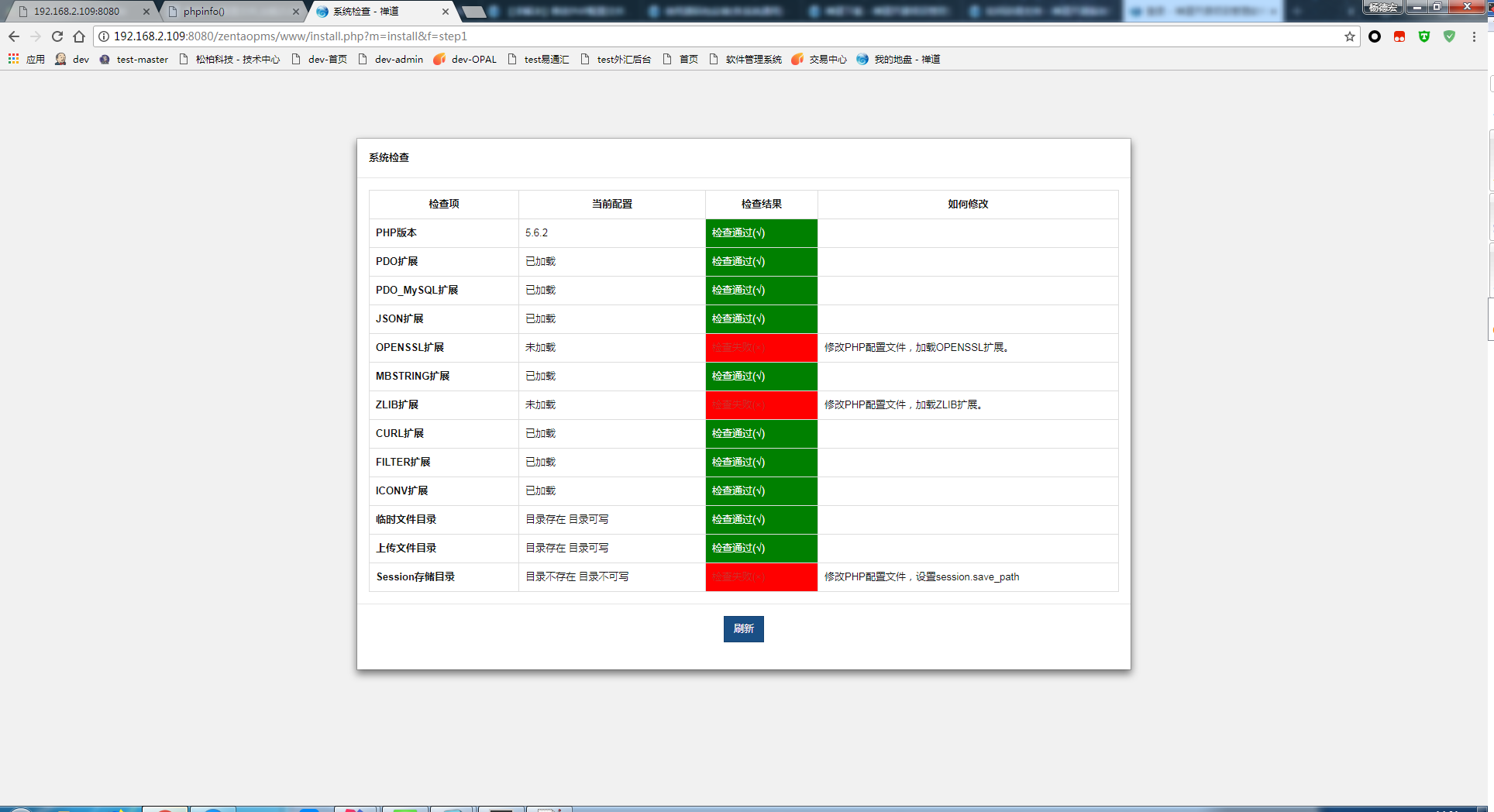1494x812 pixels.
Task: Click the 刷新 refresh button
Action: (x=743, y=628)
